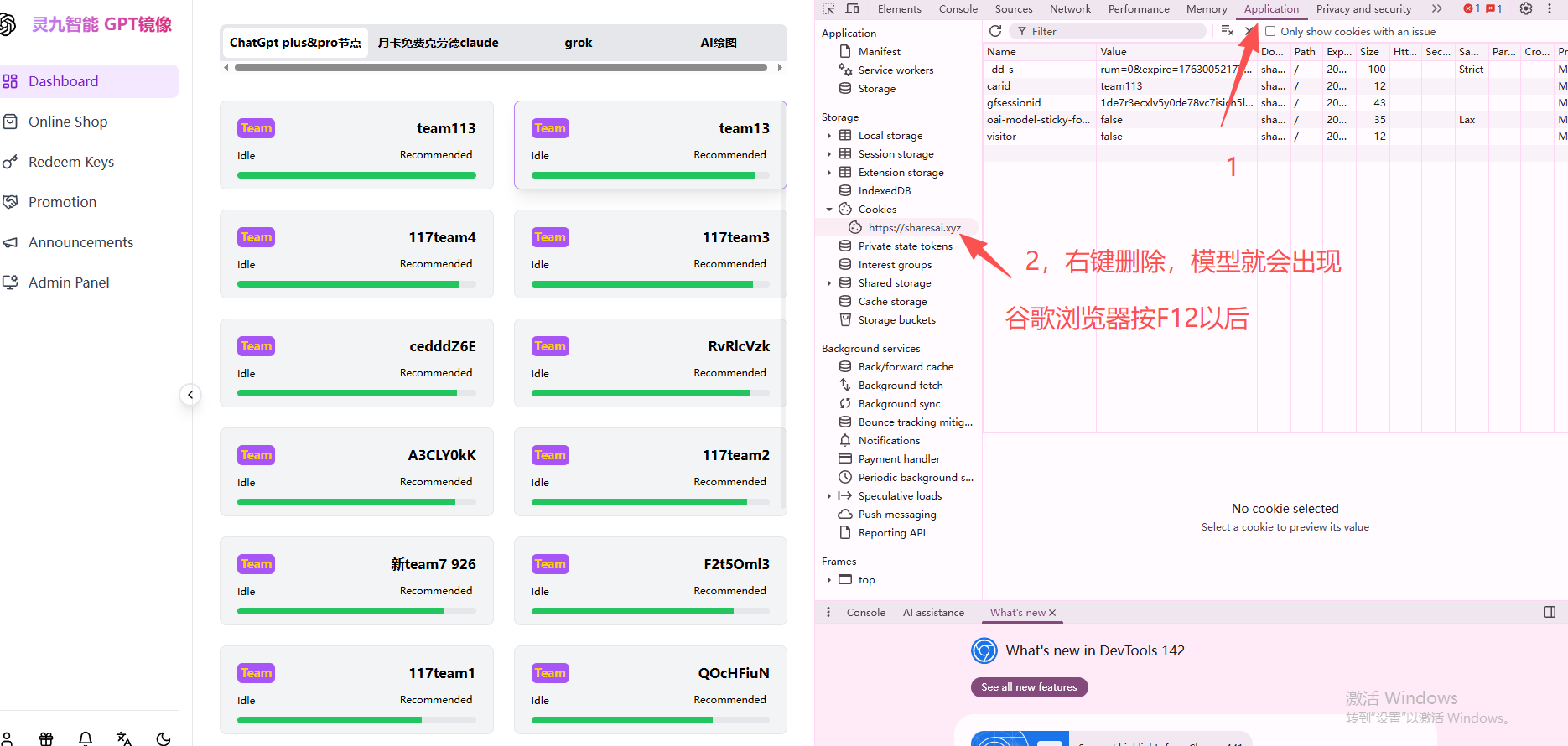The image size is (1568, 746).
Task: Click the progress bar of 117team2 card
Action: click(651, 502)
